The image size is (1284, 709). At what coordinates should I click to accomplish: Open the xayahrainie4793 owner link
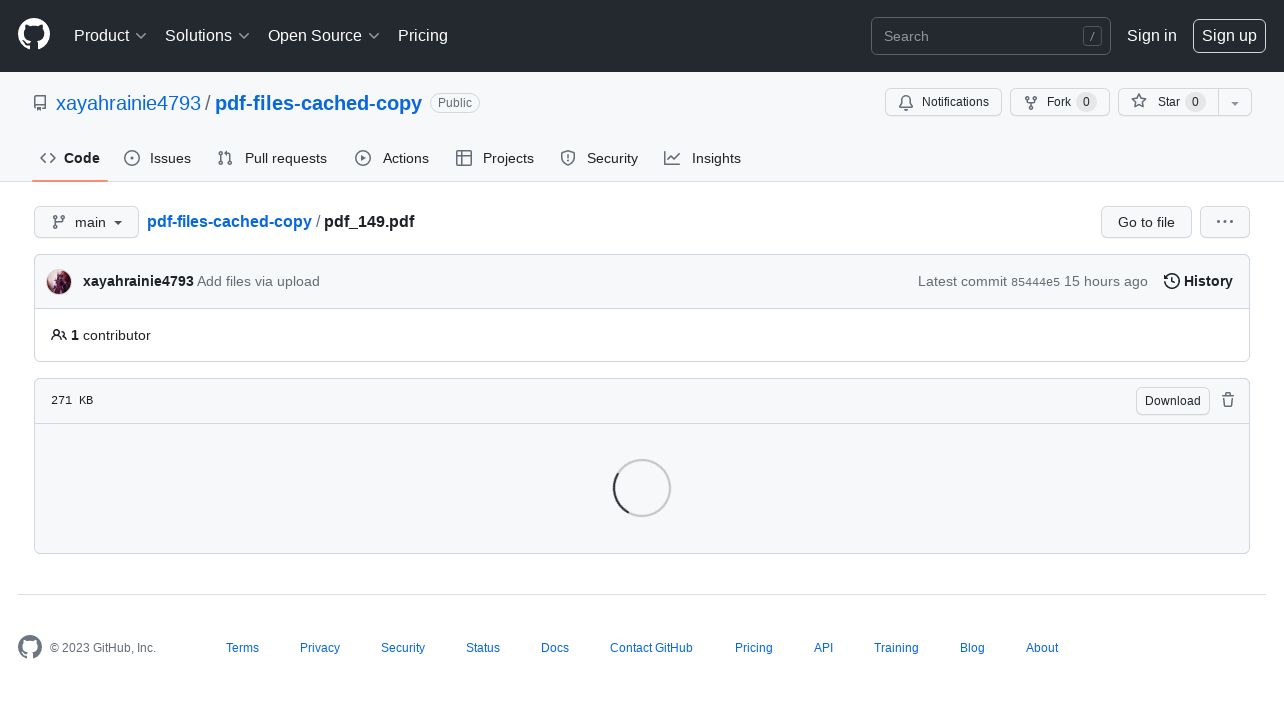tap(128, 103)
